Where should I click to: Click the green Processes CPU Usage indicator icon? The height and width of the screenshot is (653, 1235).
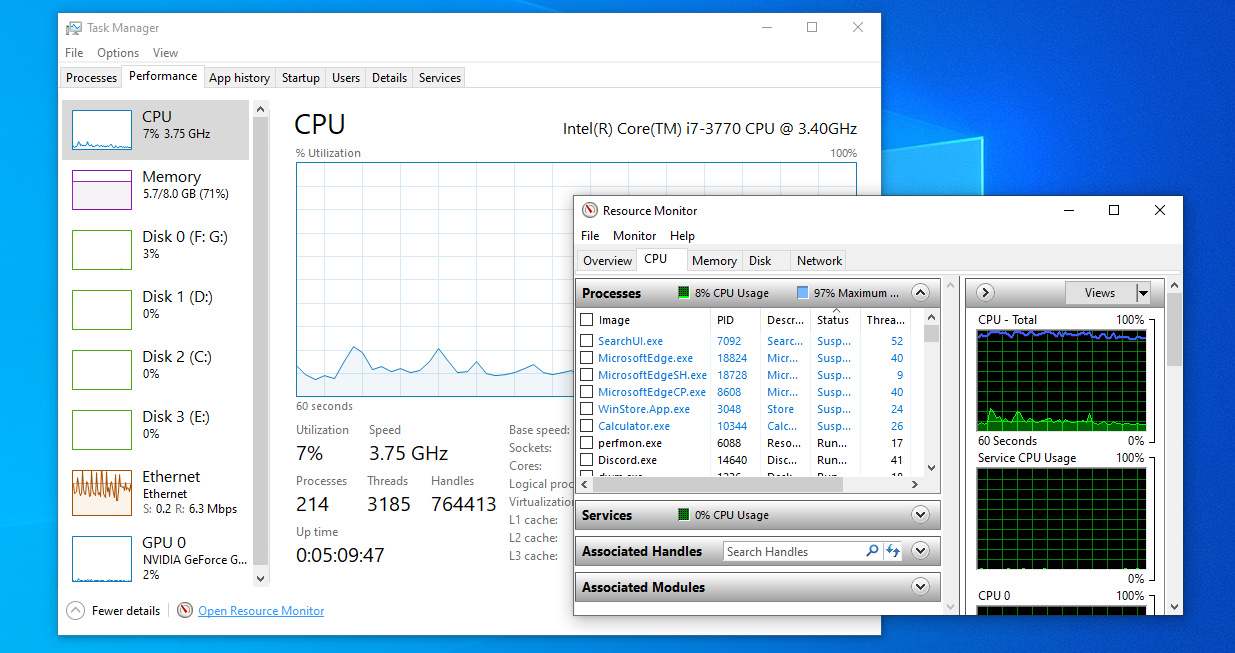click(x=684, y=293)
